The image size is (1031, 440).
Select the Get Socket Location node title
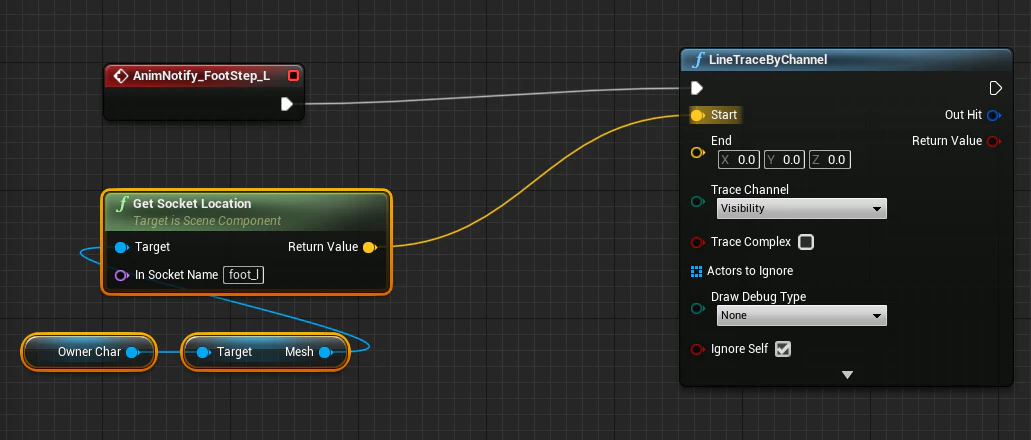[x=192, y=204]
